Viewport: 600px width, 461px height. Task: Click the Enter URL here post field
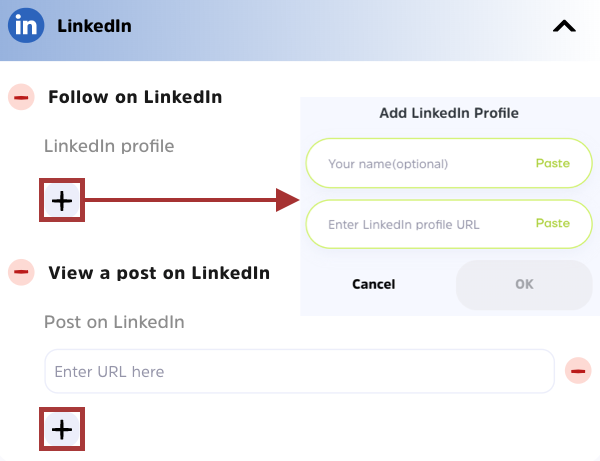(x=298, y=371)
